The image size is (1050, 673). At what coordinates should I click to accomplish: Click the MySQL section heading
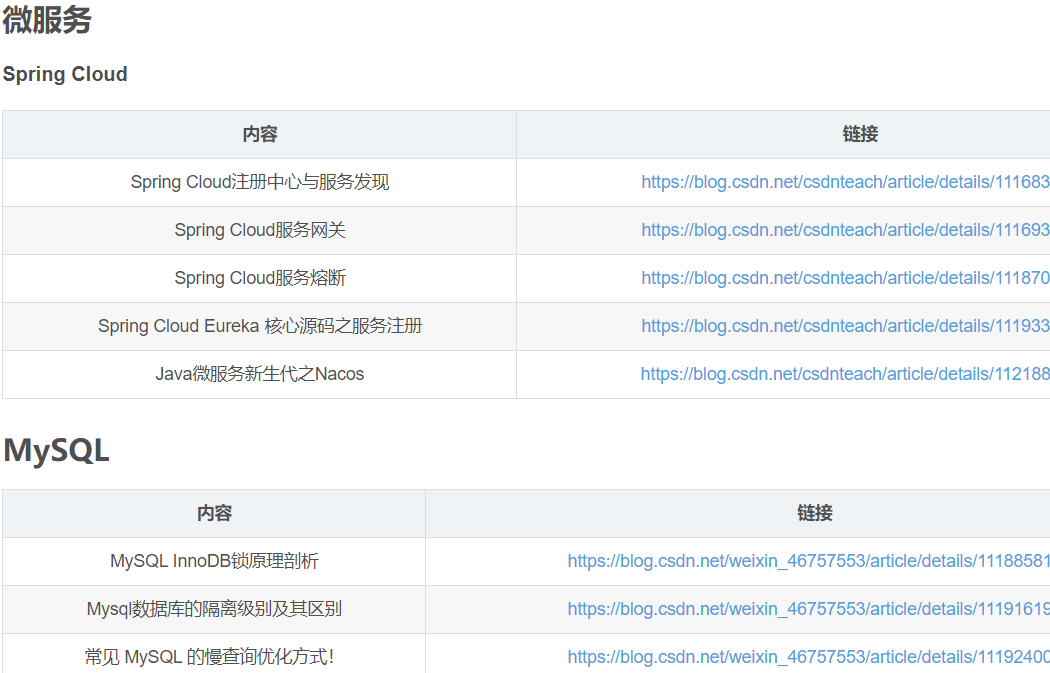(x=56, y=450)
